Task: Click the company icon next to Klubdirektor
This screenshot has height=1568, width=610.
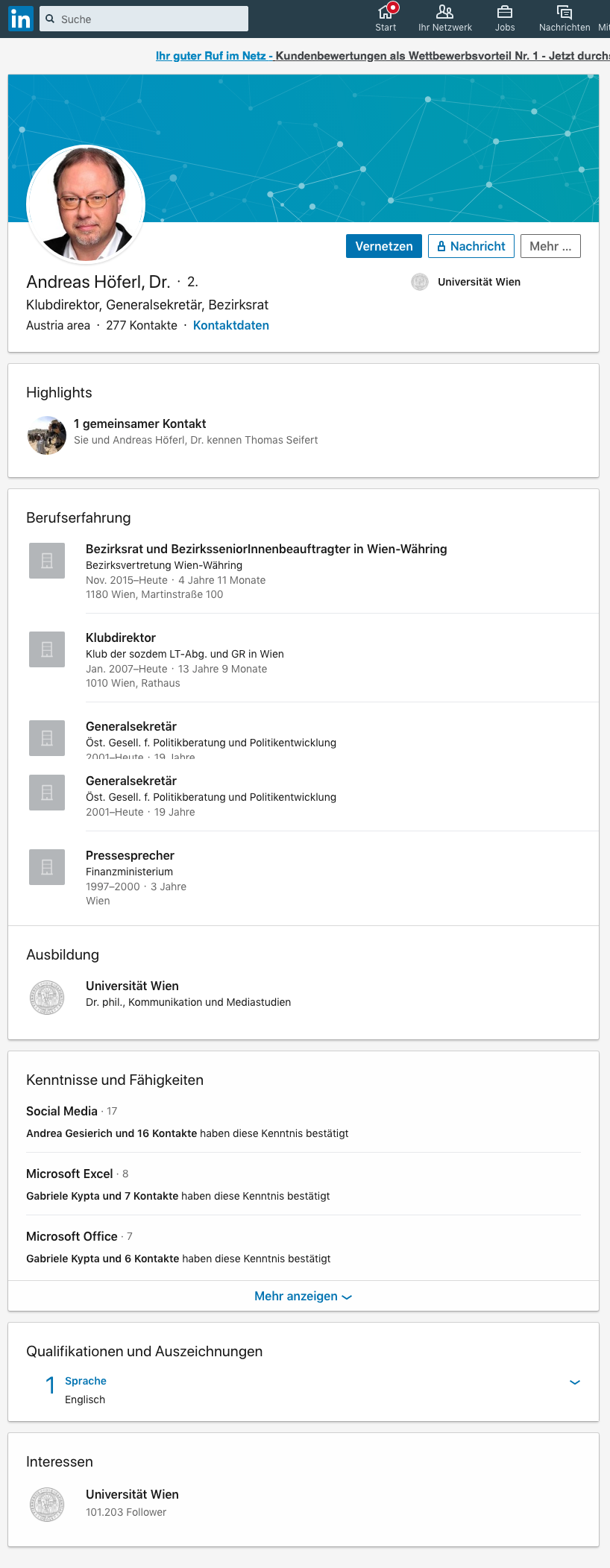Action: tap(47, 649)
